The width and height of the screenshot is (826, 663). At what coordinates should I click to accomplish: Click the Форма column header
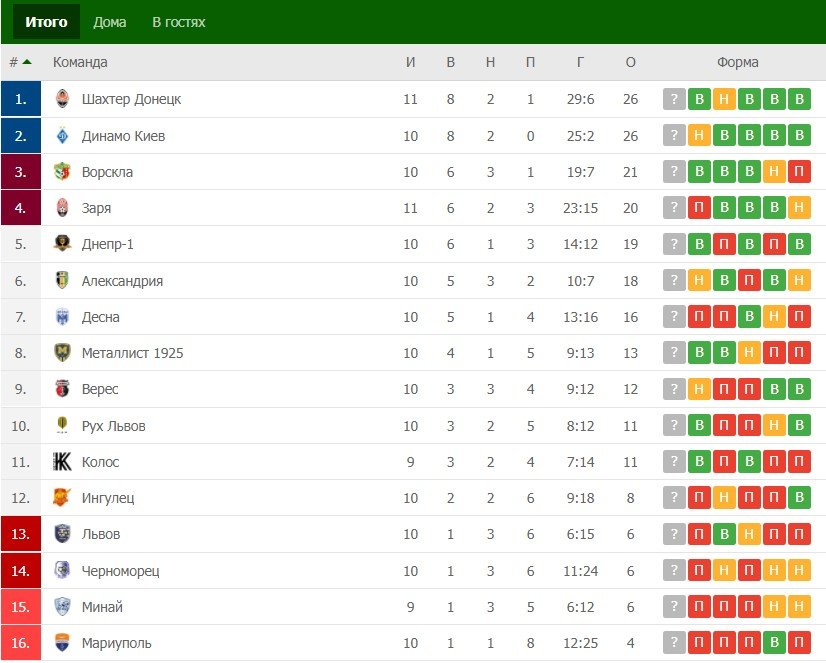(x=737, y=62)
